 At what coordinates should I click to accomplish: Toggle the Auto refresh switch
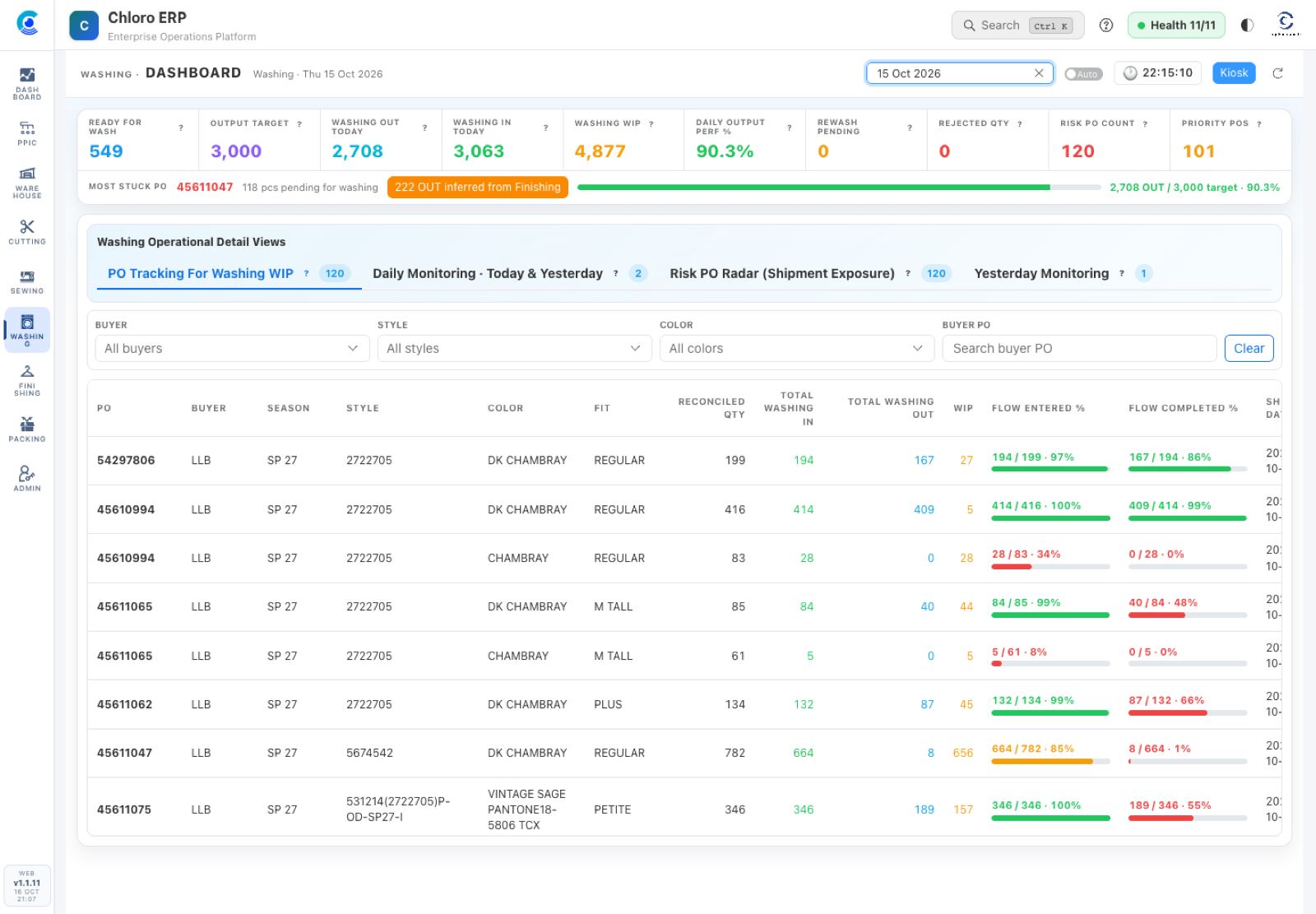pyautogui.click(x=1083, y=74)
